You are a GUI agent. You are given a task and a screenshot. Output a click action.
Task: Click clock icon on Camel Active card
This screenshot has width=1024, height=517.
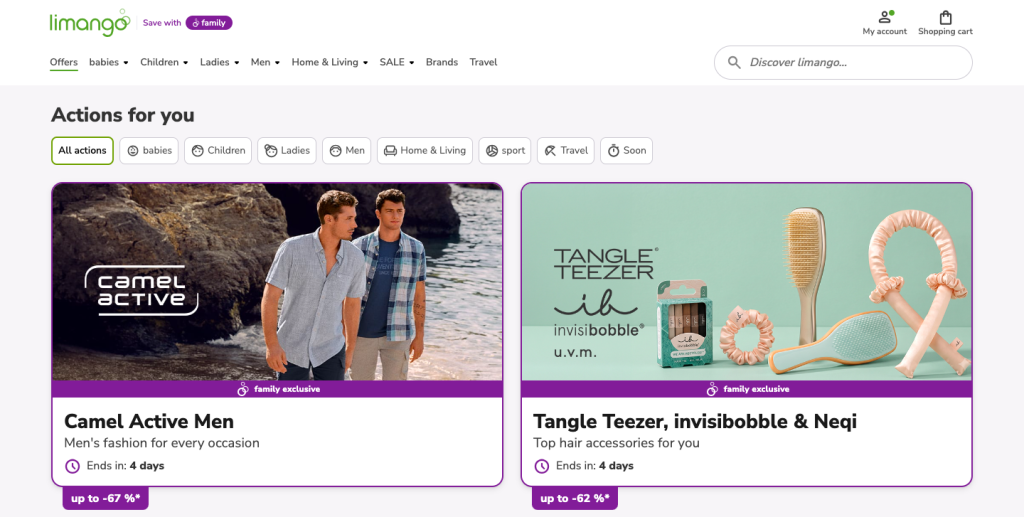point(72,466)
